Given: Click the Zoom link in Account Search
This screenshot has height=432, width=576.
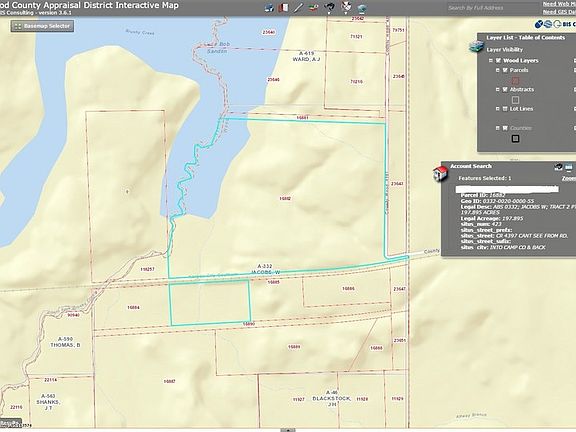Looking at the screenshot, I should click(569, 179).
